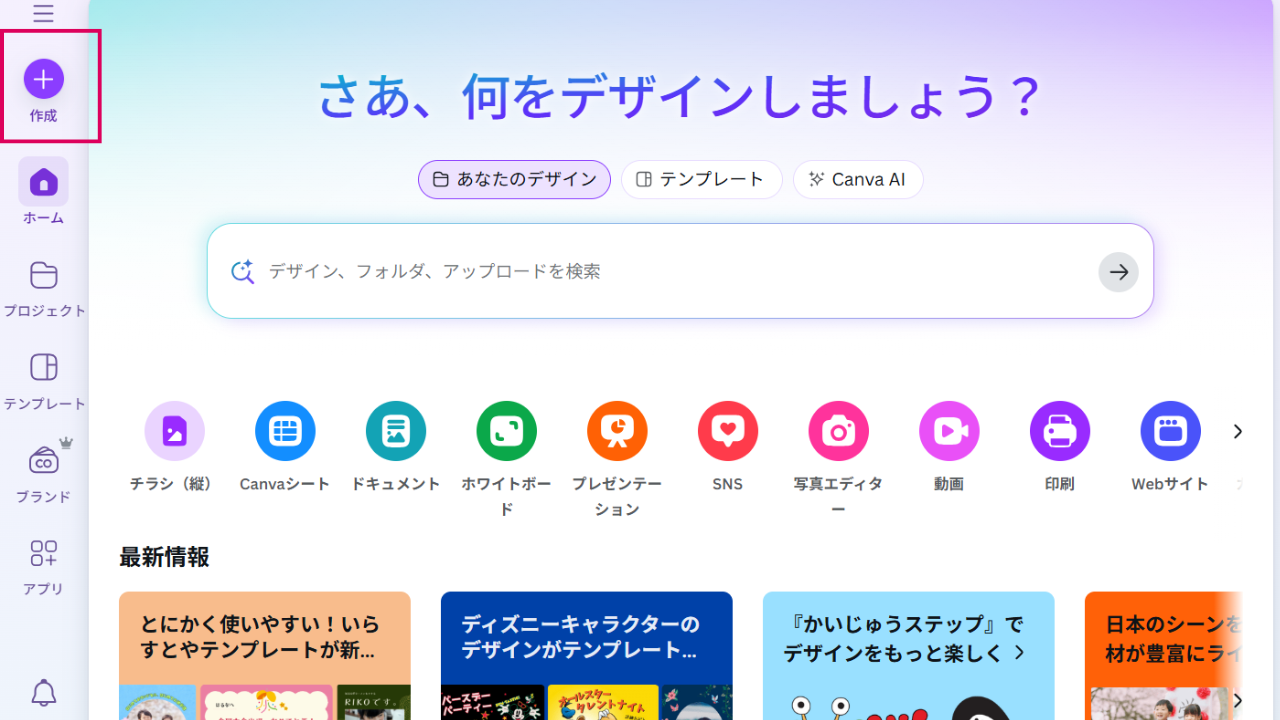1280x720 pixels.
Task: Toggle the hamburger menu to collapse the sidebar
Action: point(43,14)
